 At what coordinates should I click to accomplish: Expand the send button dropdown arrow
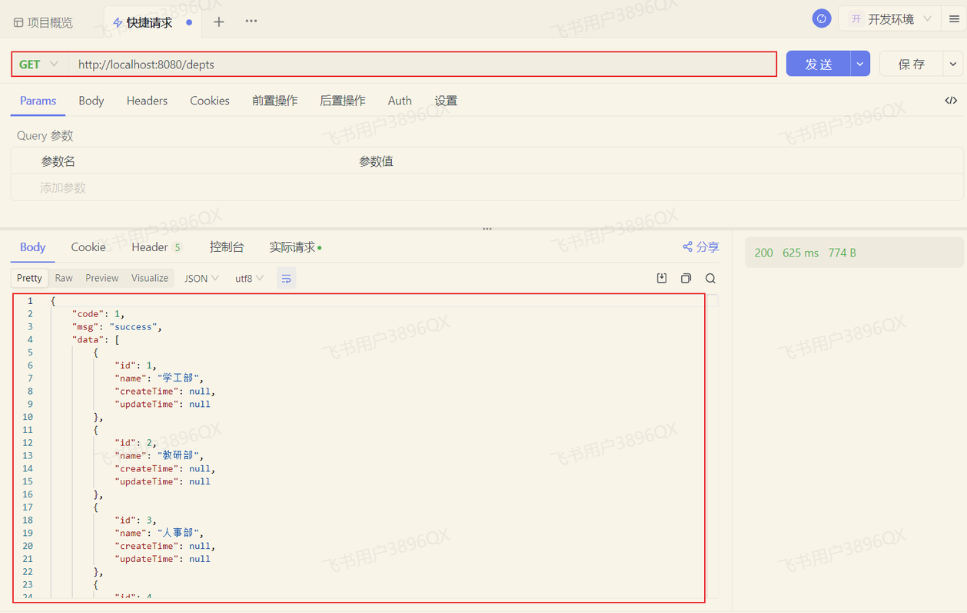tap(860, 64)
